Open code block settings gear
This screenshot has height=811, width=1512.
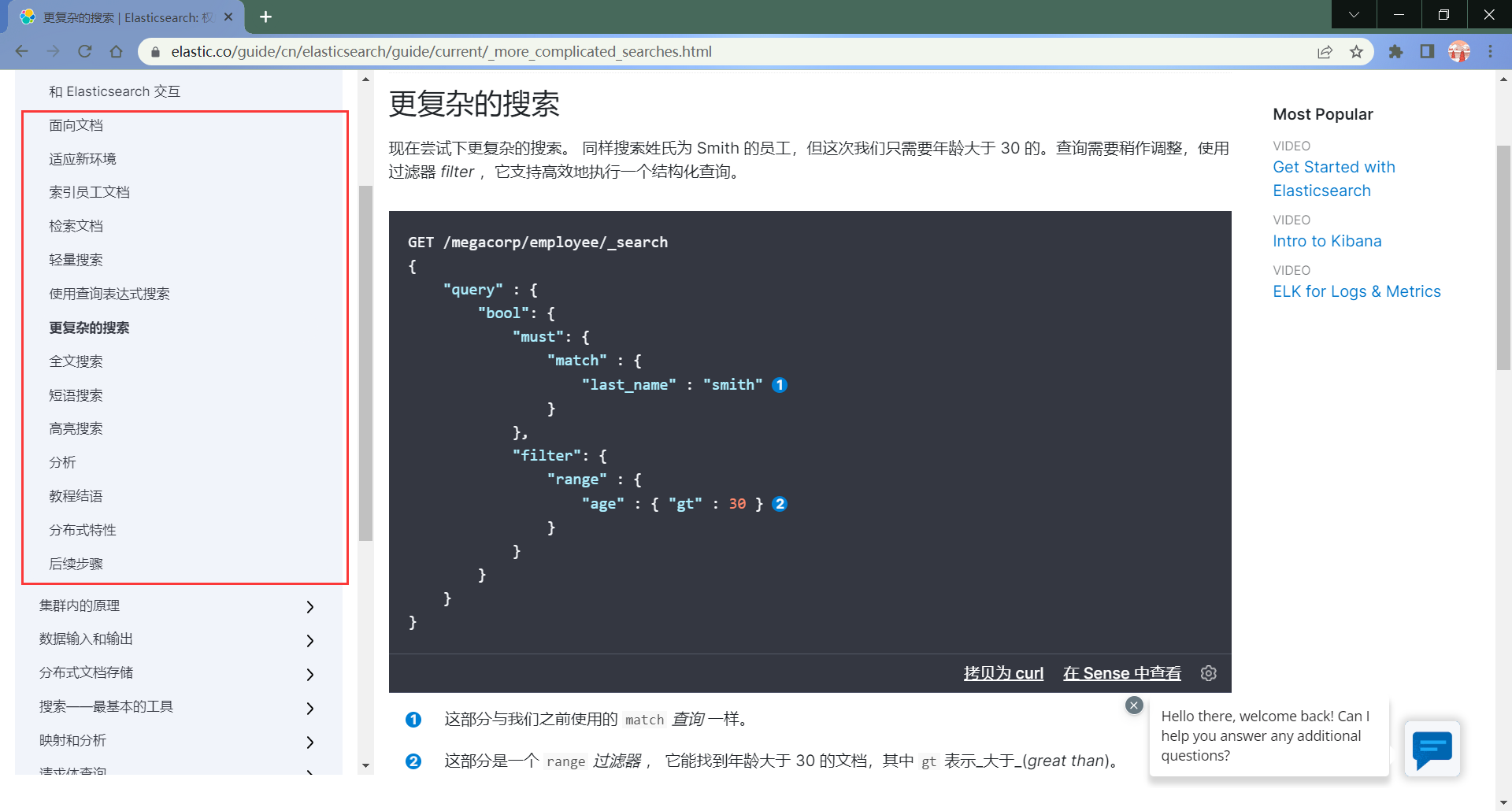(1209, 673)
